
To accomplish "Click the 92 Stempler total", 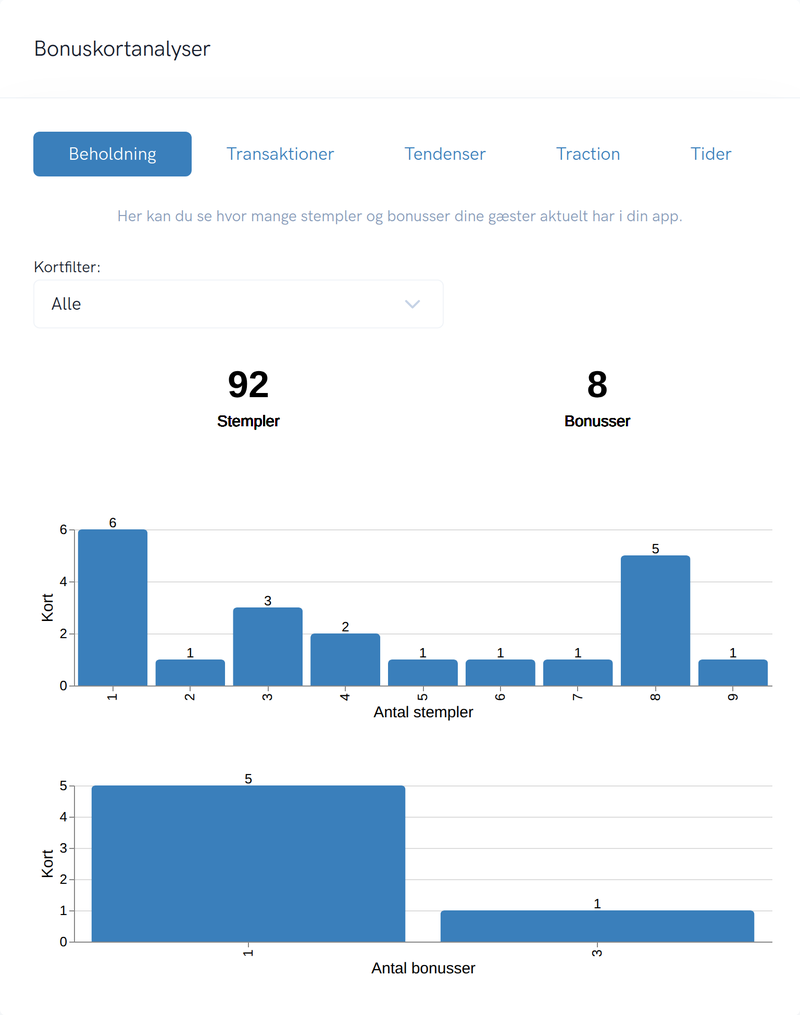I will (x=248, y=397).
